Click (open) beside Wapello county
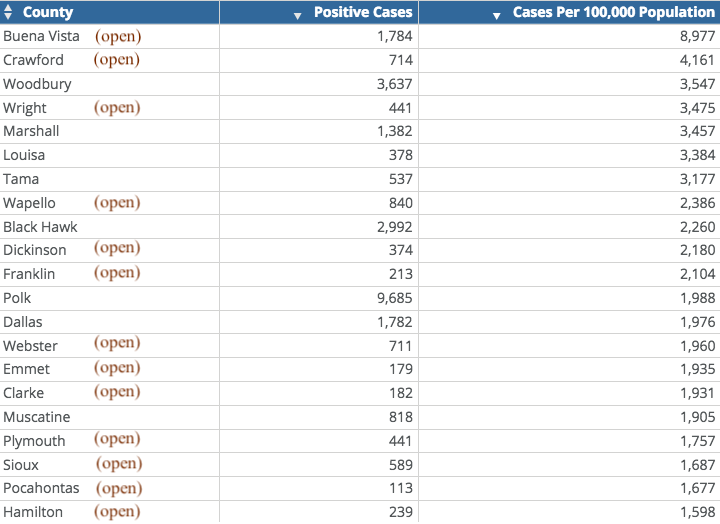720x524 pixels. (x=117, y=203)
